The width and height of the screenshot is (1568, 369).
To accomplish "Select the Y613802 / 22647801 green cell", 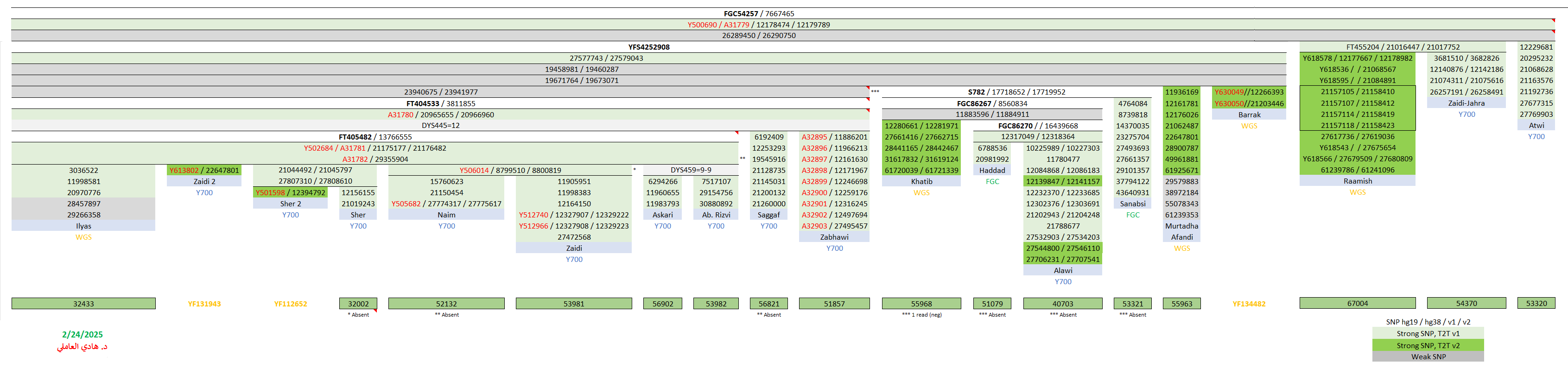I will [x=204, y=171].
